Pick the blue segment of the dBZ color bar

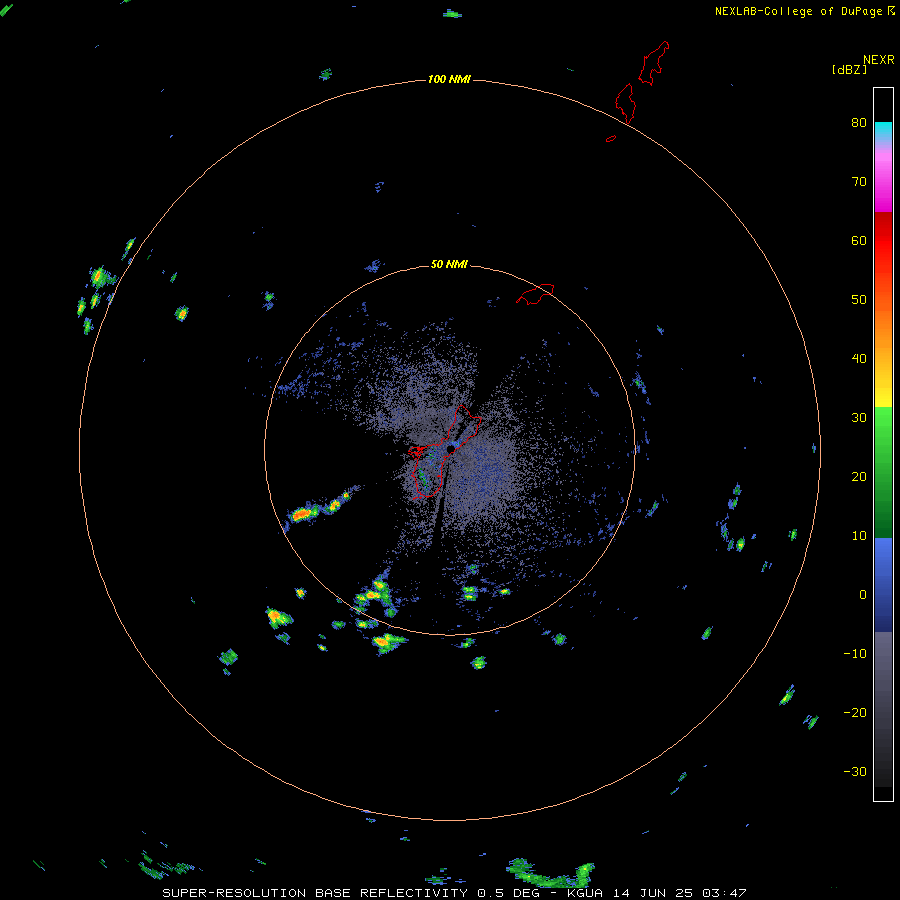coord(883,585)
